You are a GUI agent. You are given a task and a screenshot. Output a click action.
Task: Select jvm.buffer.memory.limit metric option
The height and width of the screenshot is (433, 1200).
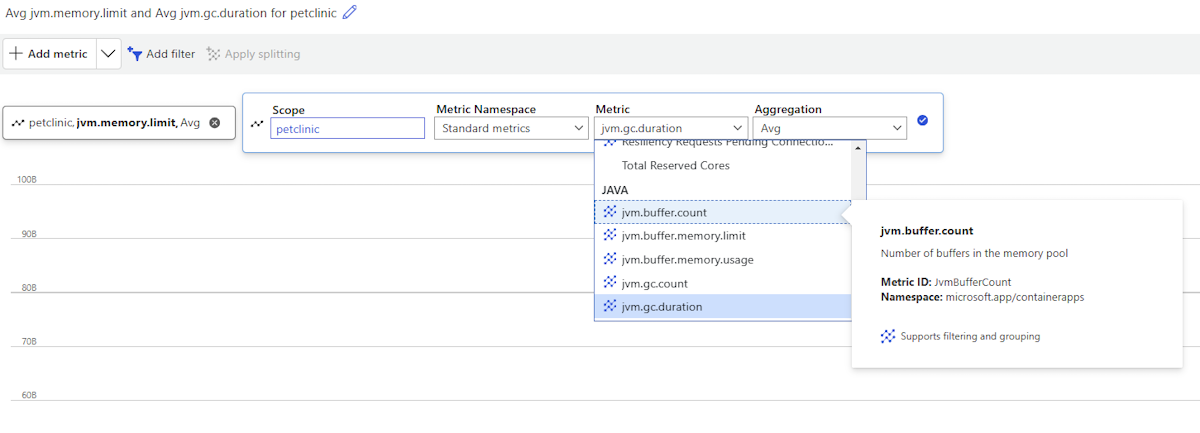point(683,235)
